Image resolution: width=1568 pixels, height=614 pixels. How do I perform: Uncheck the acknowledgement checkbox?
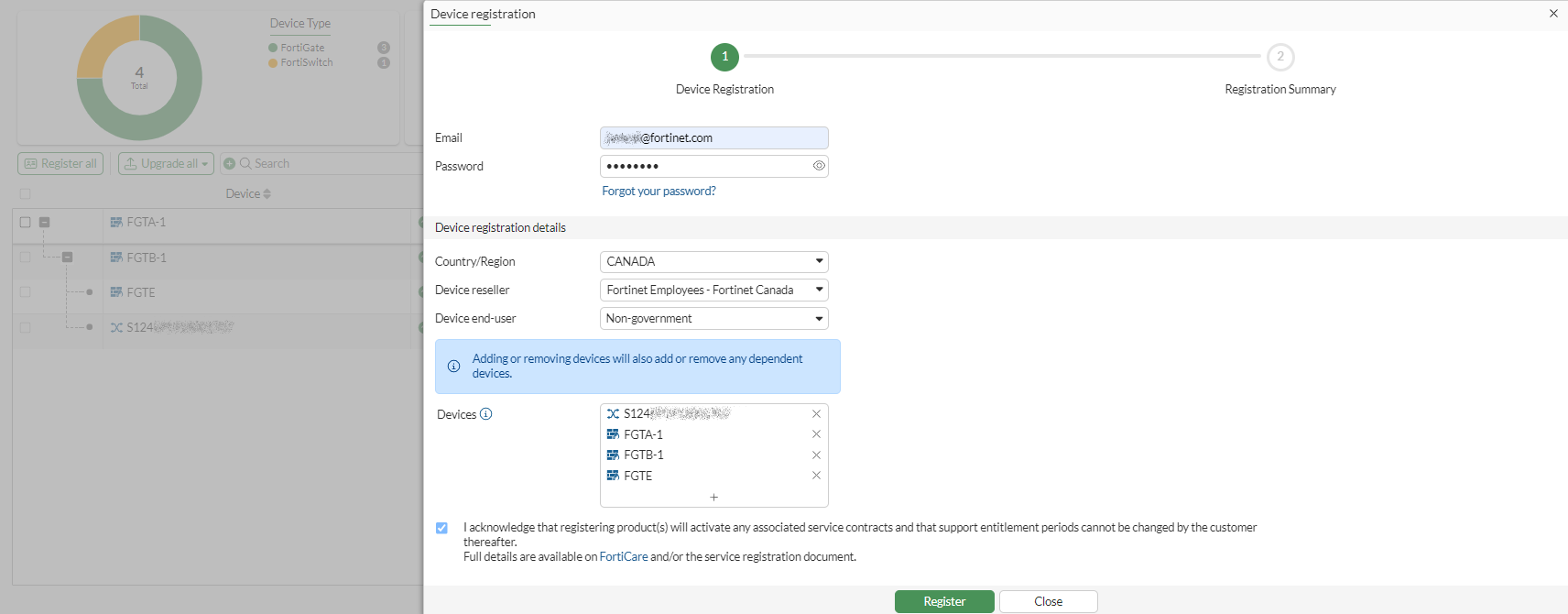coord(441,528)
